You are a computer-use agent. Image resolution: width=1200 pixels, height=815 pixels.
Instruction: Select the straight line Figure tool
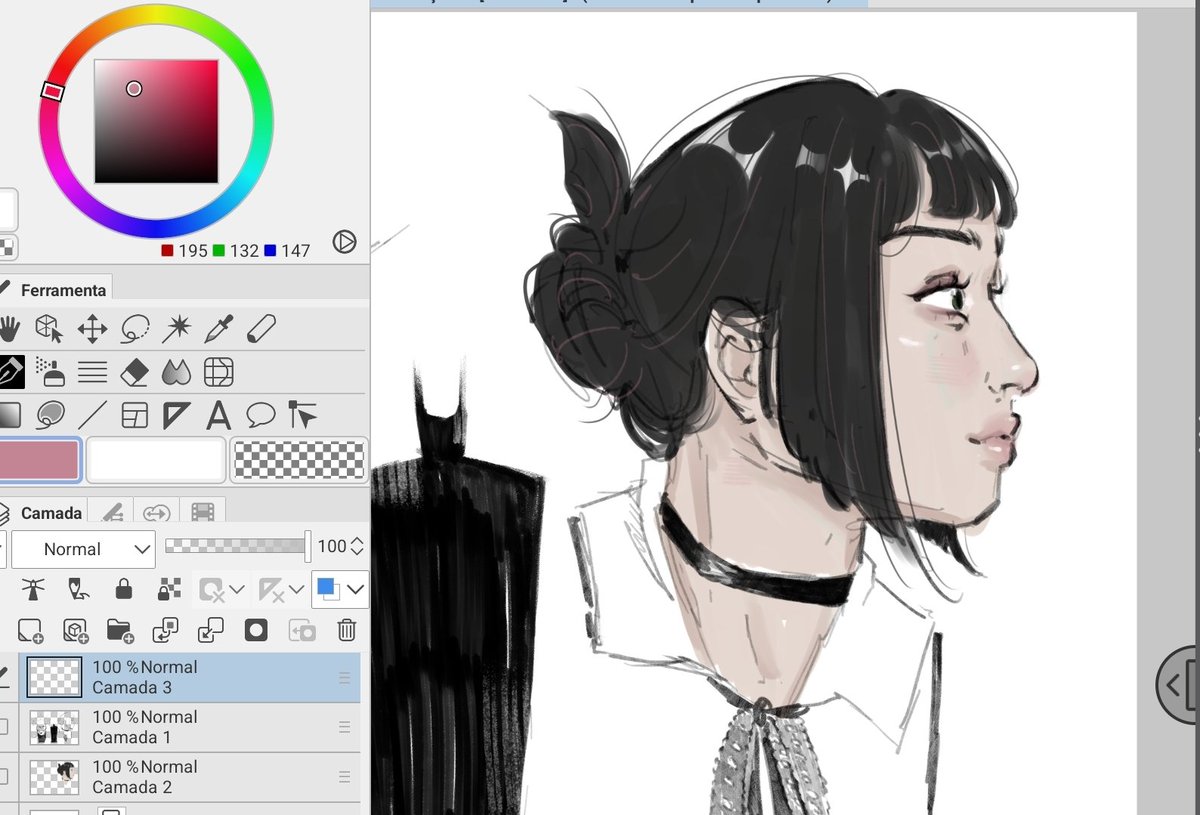92,414
